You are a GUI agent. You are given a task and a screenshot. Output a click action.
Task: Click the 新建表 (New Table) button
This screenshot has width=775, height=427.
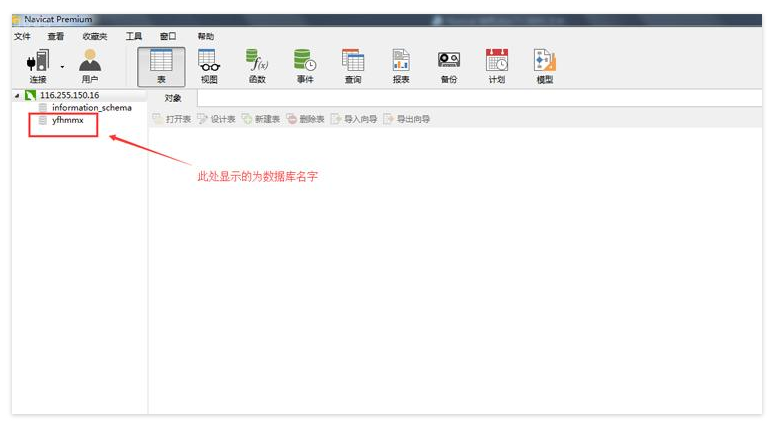tap(261, 119)
